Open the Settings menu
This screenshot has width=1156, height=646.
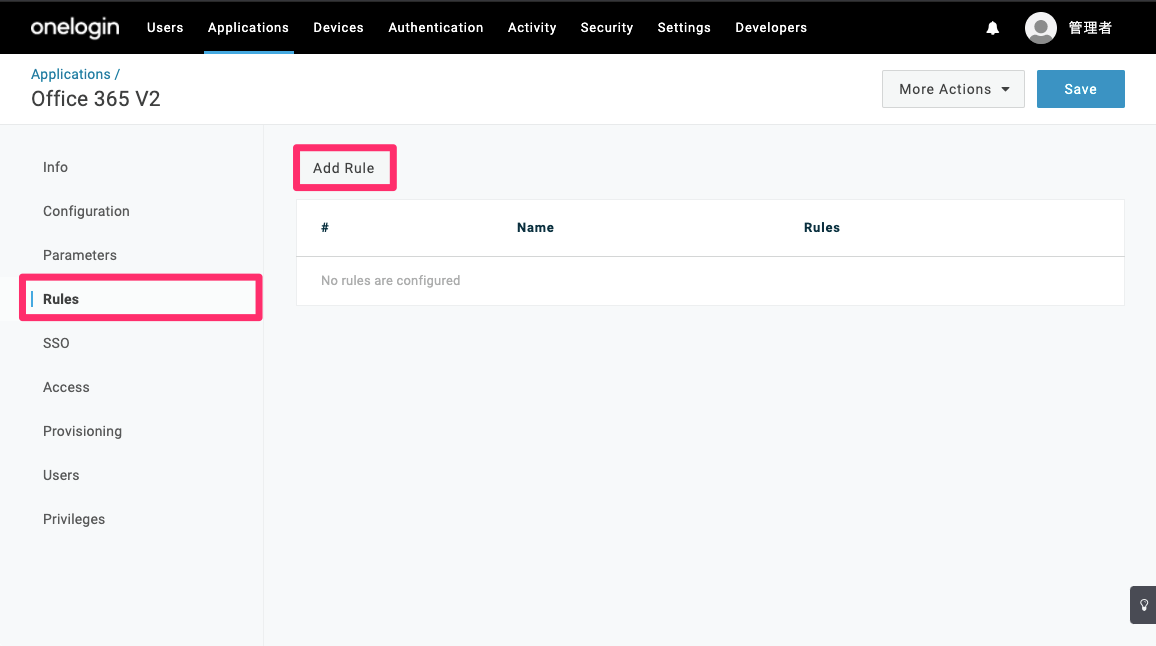[684, 27]
